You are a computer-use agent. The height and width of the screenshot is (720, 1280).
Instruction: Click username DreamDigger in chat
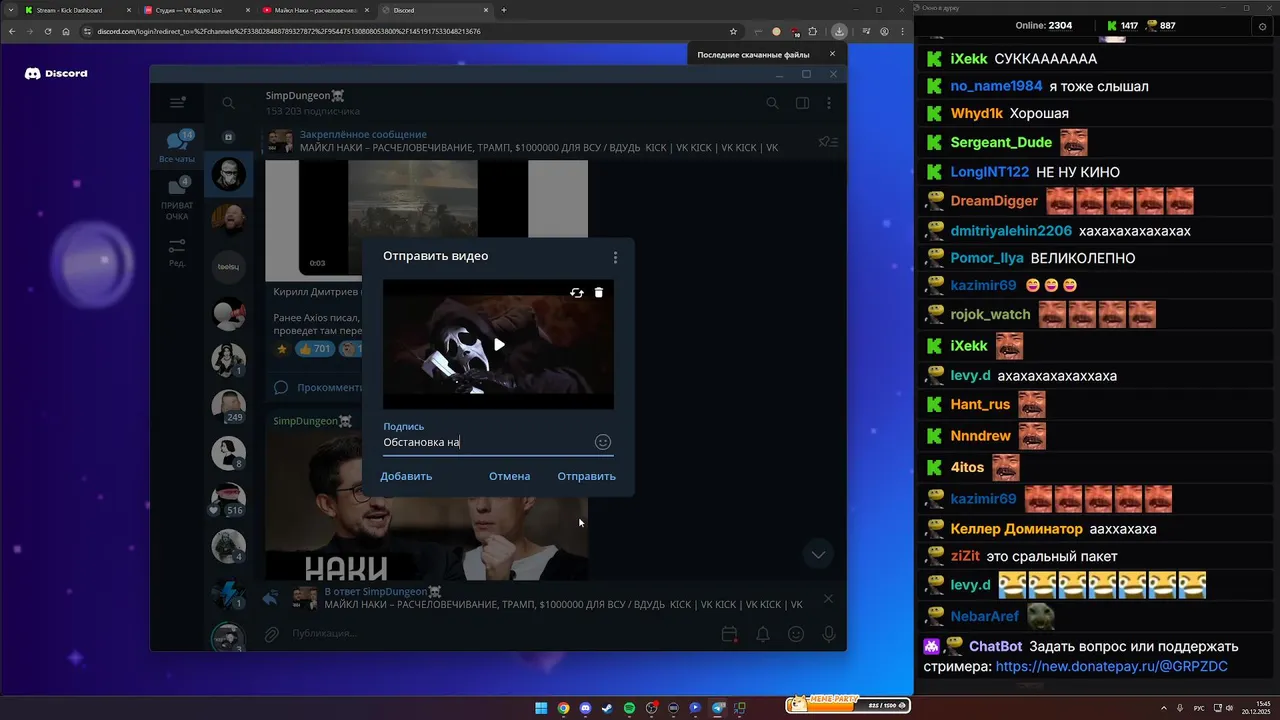click(994, 201)
